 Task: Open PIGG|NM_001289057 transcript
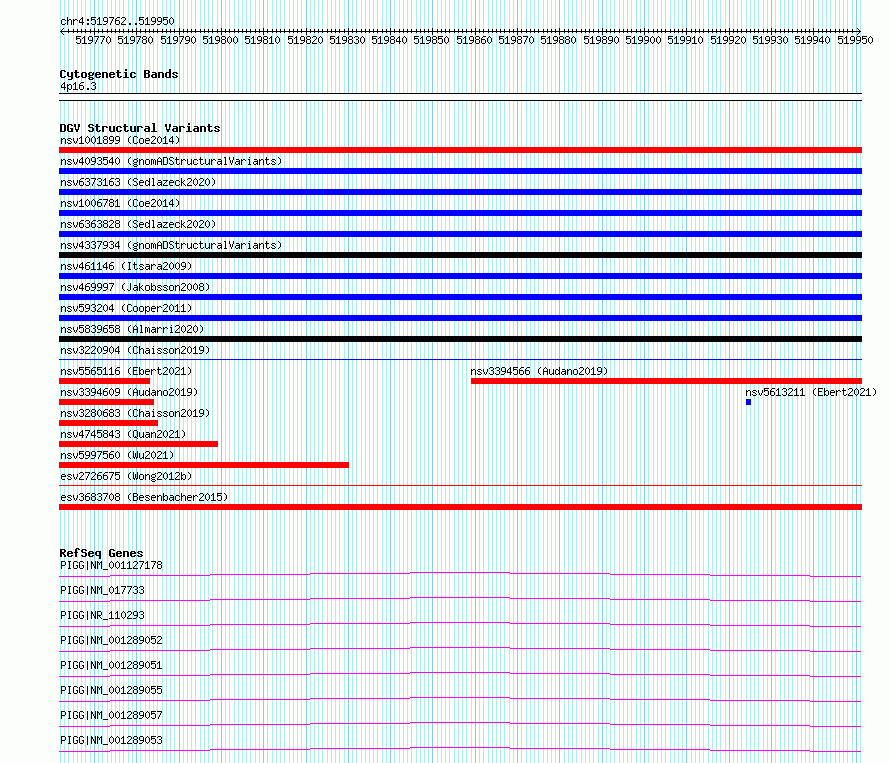(111, 715)
